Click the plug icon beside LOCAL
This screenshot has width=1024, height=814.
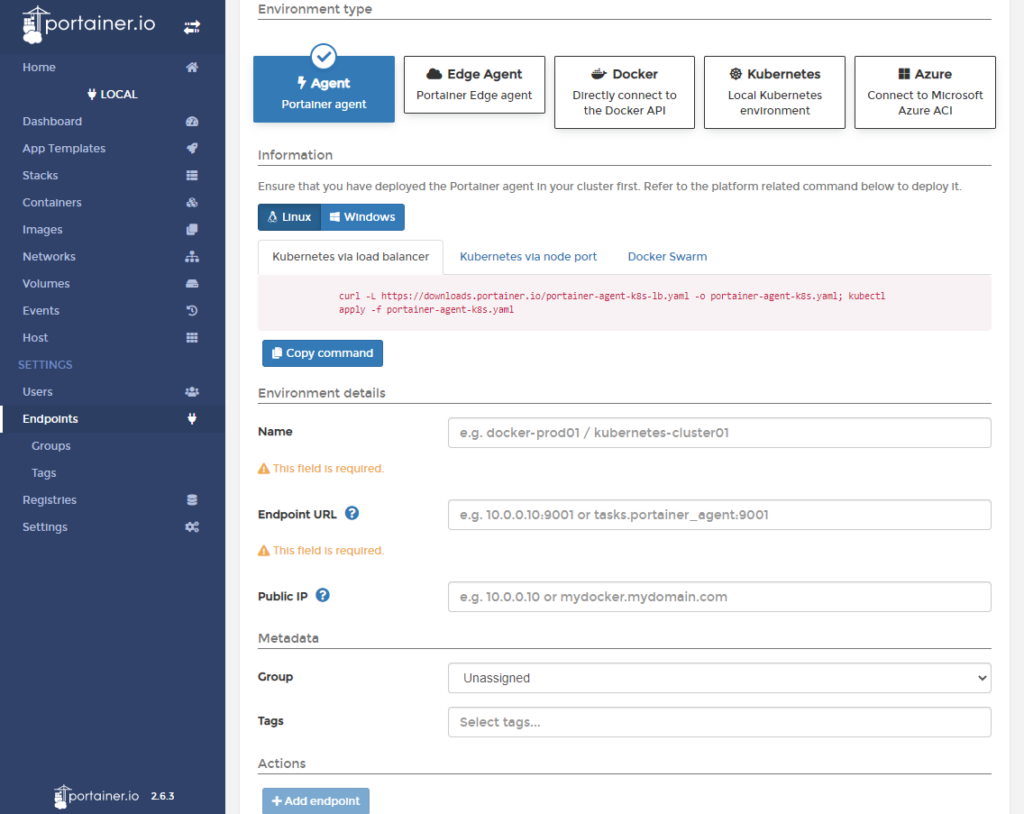coord(91,94)
